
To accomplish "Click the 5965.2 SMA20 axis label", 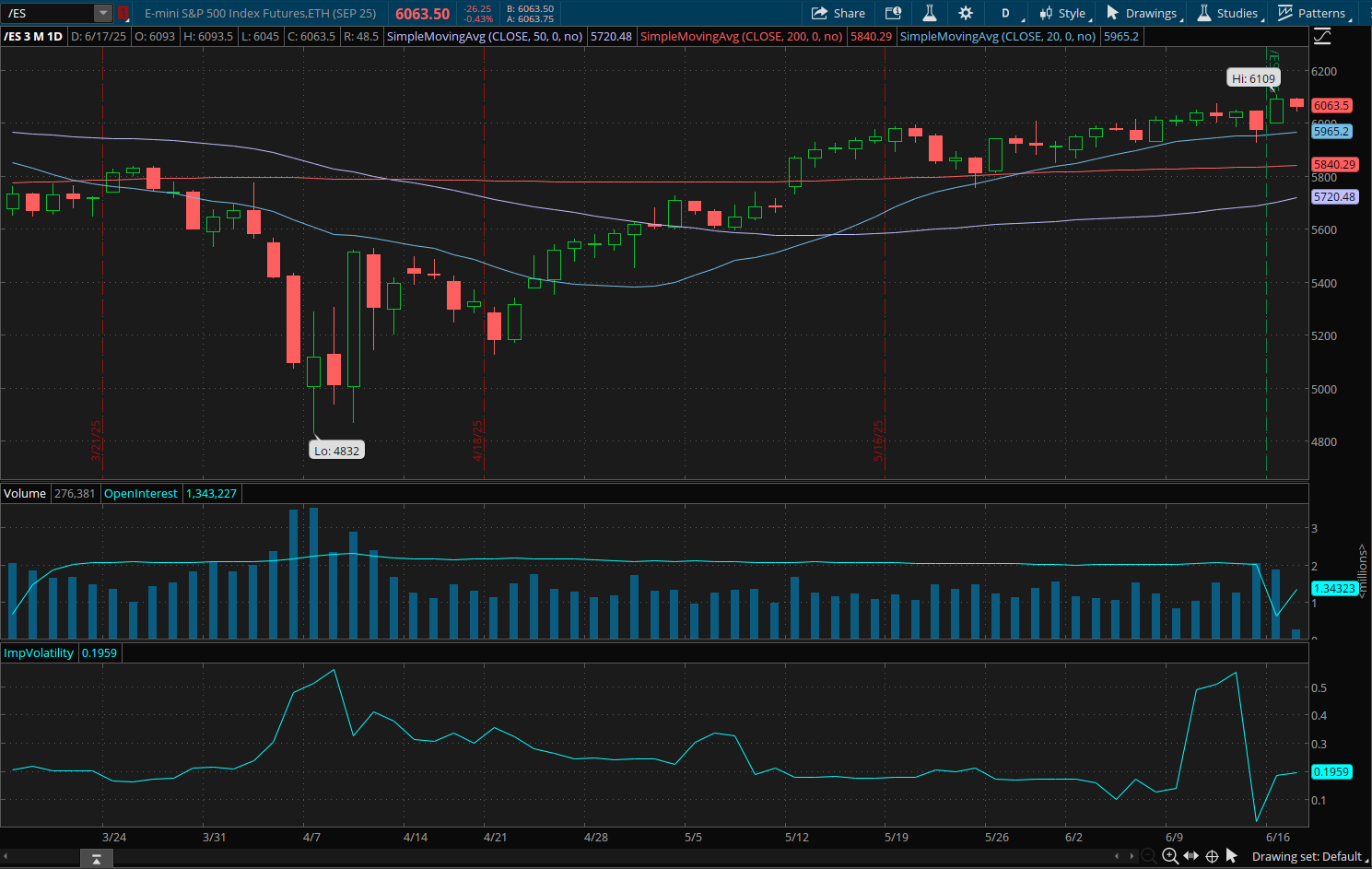I will click(x=1331, y=131).
